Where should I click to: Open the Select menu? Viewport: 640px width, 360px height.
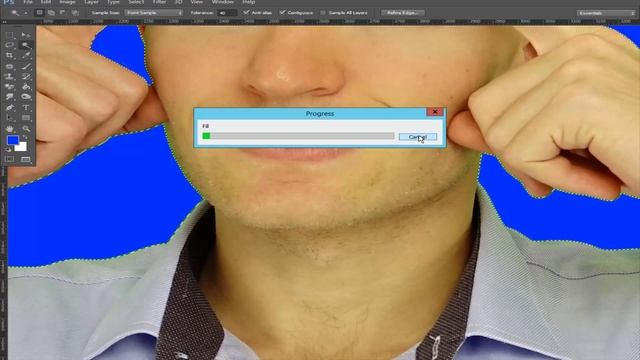[x=136, y=2]
